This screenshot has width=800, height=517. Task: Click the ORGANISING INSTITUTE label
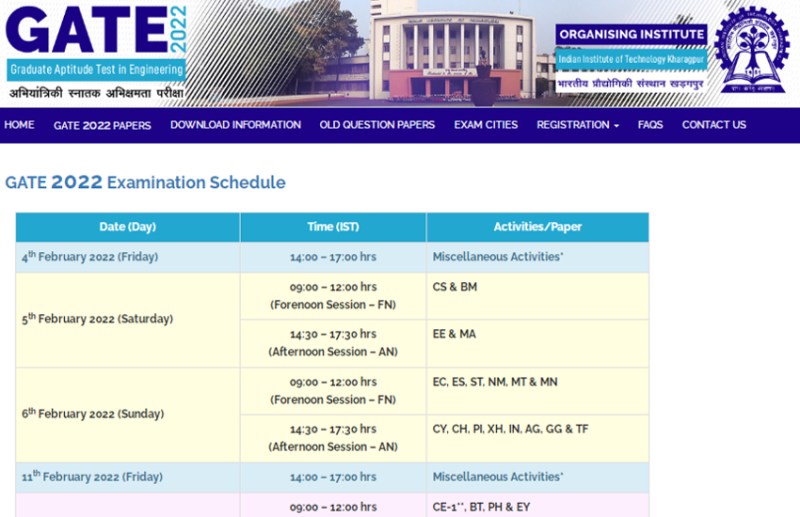[x=631, y=35]
